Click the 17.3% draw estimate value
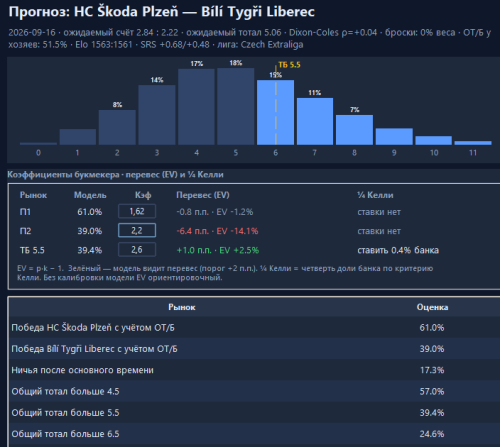Image resolution: width=500 pixels, height=447 pixels. (432, 370)
